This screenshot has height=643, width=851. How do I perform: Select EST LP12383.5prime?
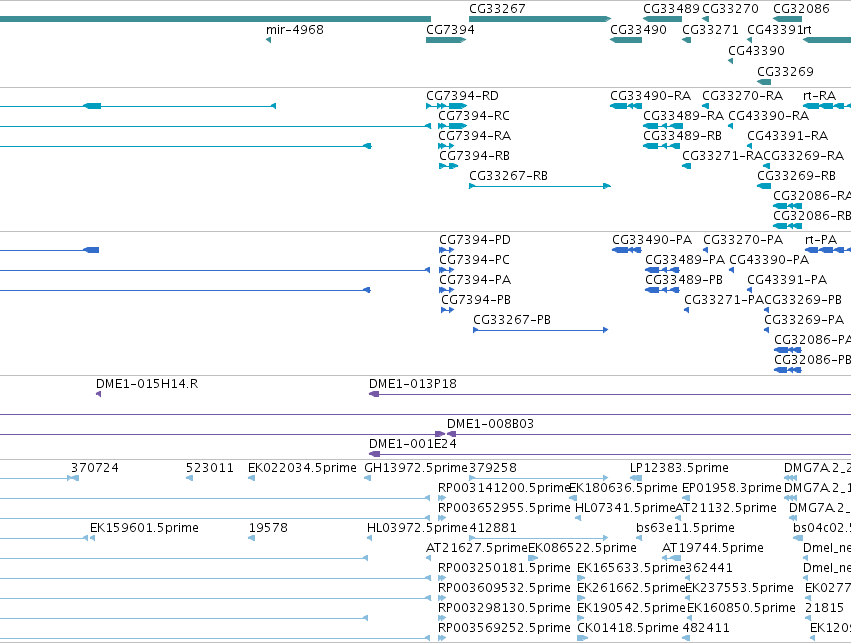coord(636,478)
